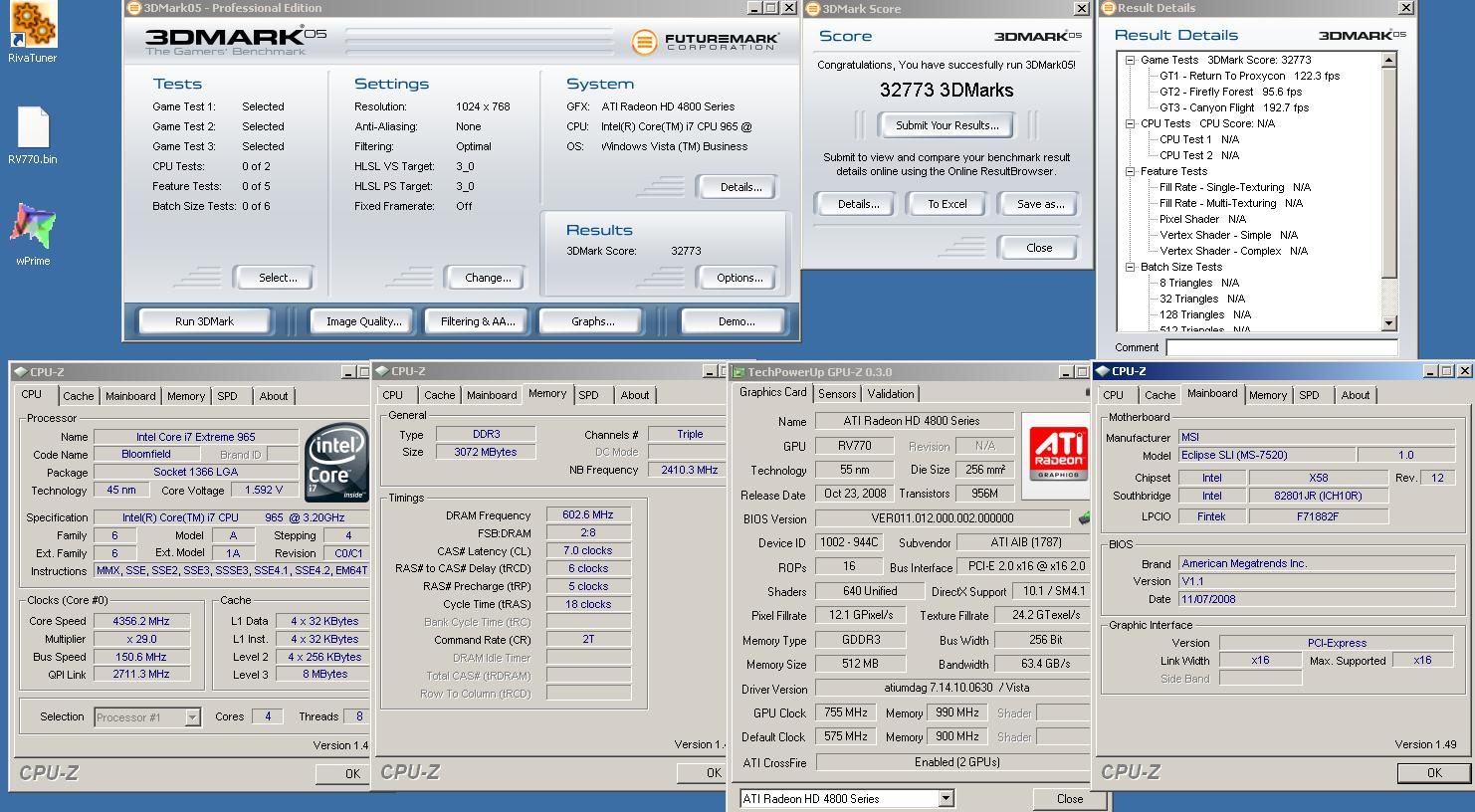Click the Intel Core i7 Extreme 965 name

[196, 437]
